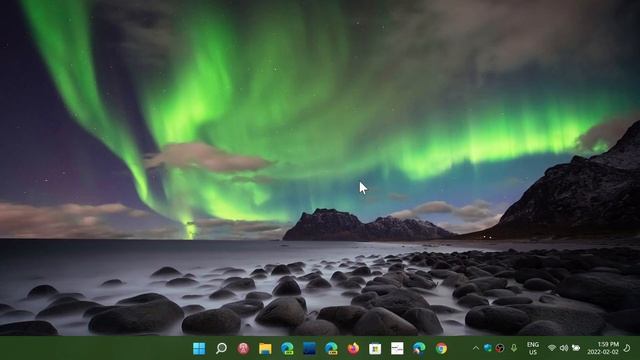This screenshot has height=360, width=640.
Task: Open File Explorer from the taskbar
Action: pos(265,348)
